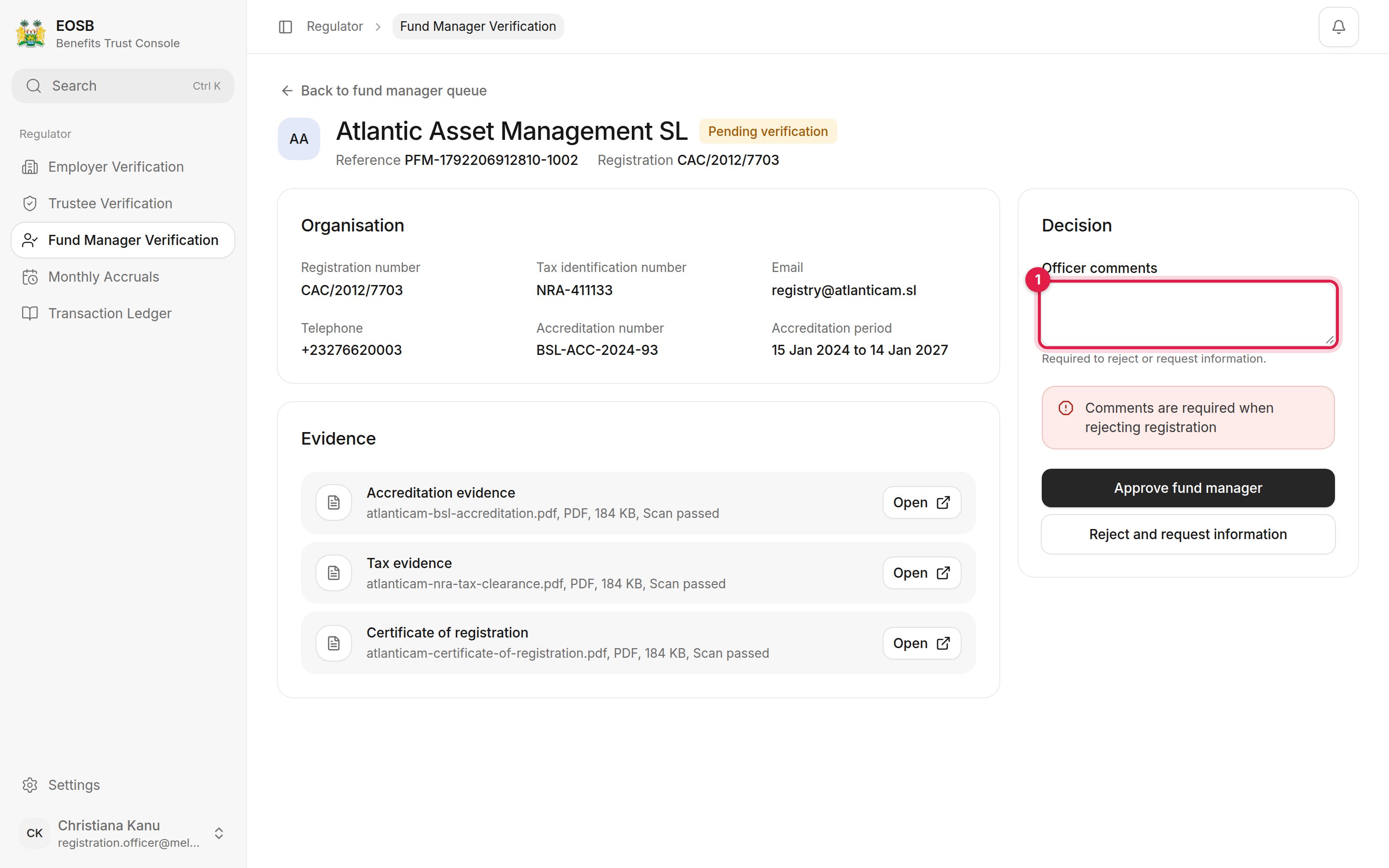Open the Tax evidence PDF
1389x868 pixels.
pyautogui.click(x=922, y=573)
